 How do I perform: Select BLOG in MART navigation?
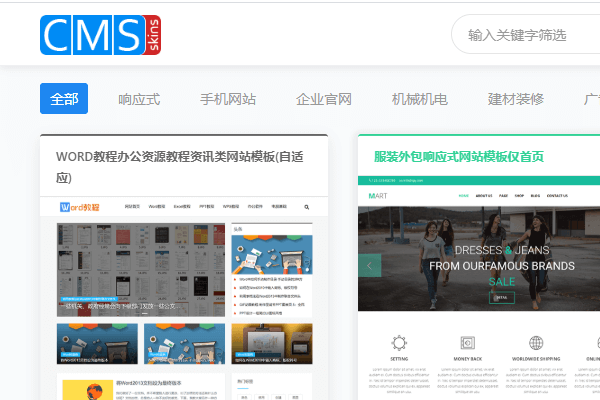[535, 196]
